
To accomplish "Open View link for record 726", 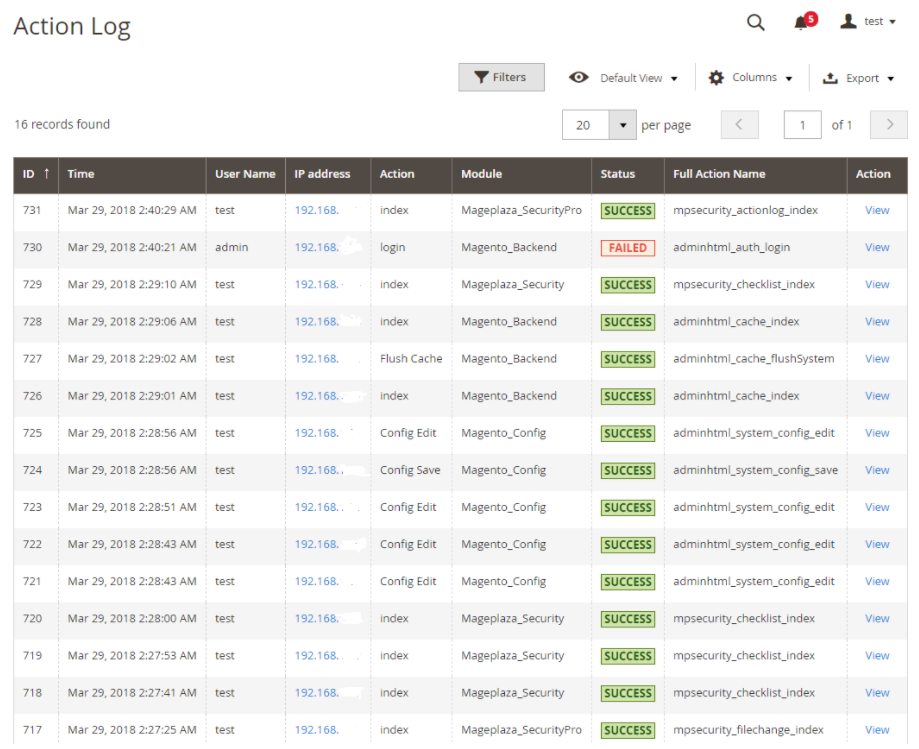I will [x=877, y=396].
